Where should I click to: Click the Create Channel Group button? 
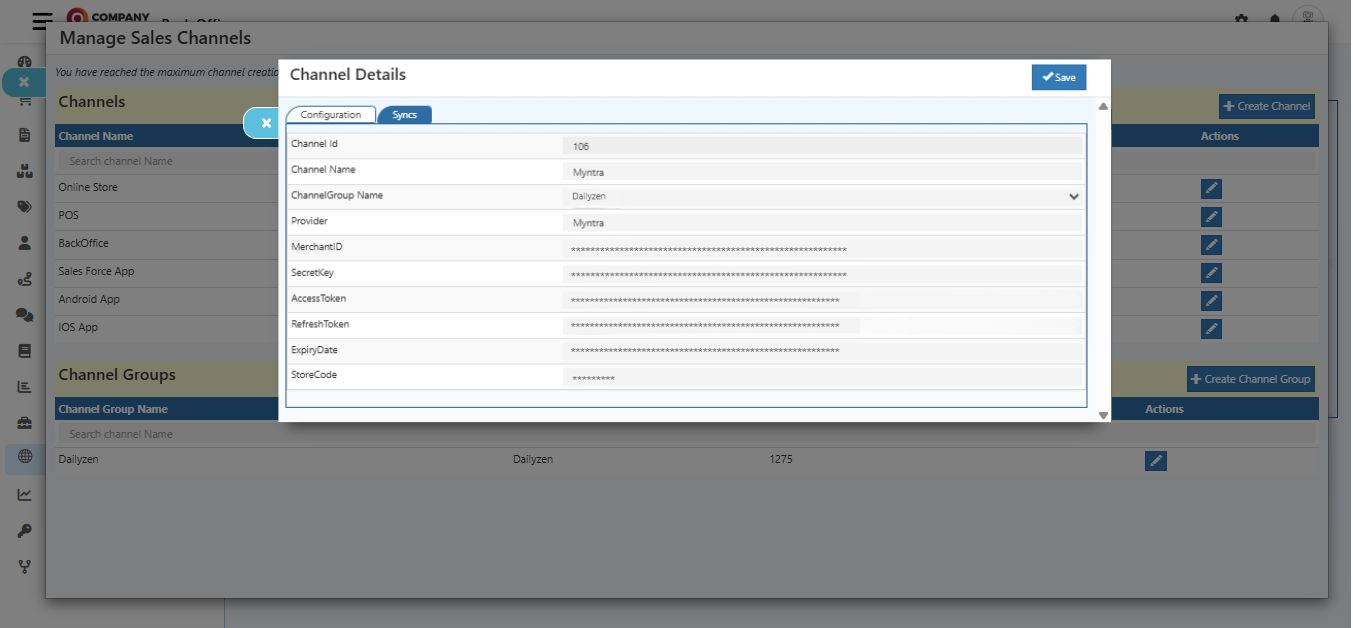(x=1250, y=378)
